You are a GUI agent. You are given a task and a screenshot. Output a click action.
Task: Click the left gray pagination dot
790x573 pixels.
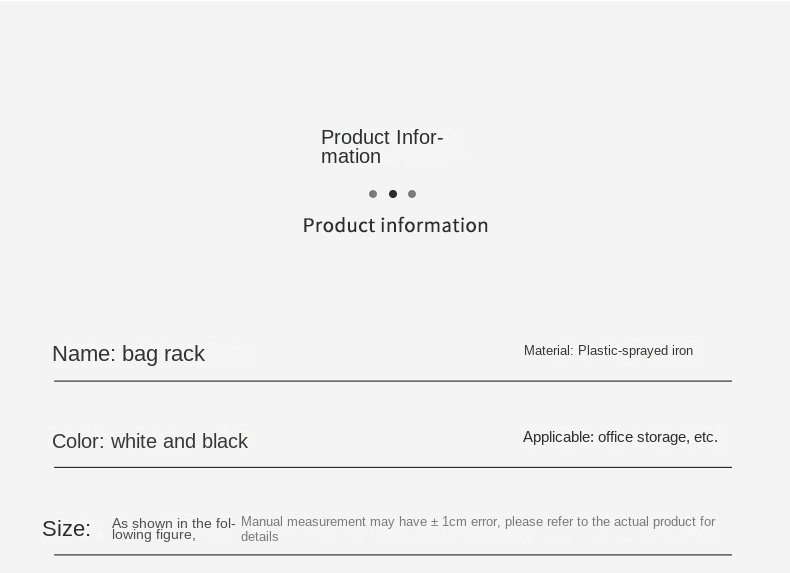[373, 194]
